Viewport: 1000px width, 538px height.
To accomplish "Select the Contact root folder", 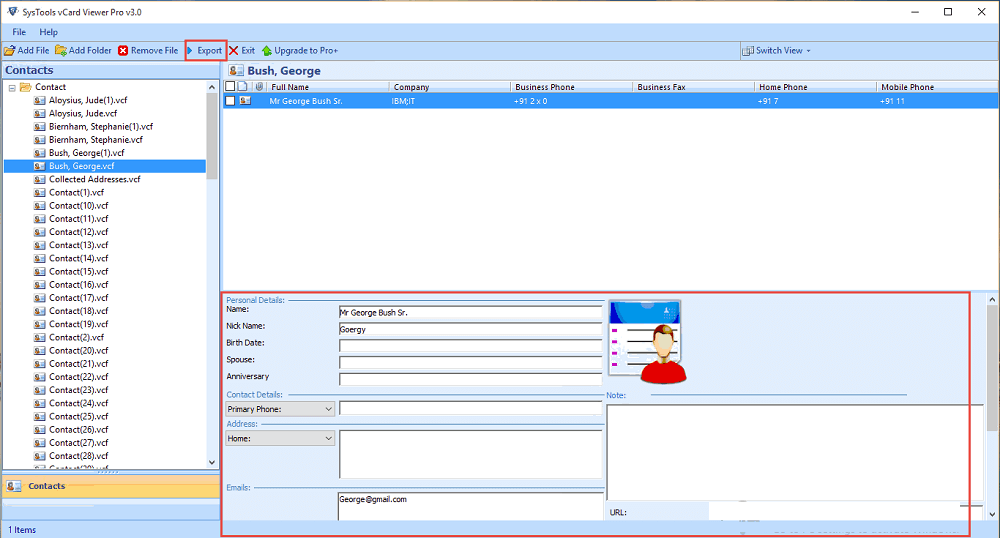I will 50,87.
